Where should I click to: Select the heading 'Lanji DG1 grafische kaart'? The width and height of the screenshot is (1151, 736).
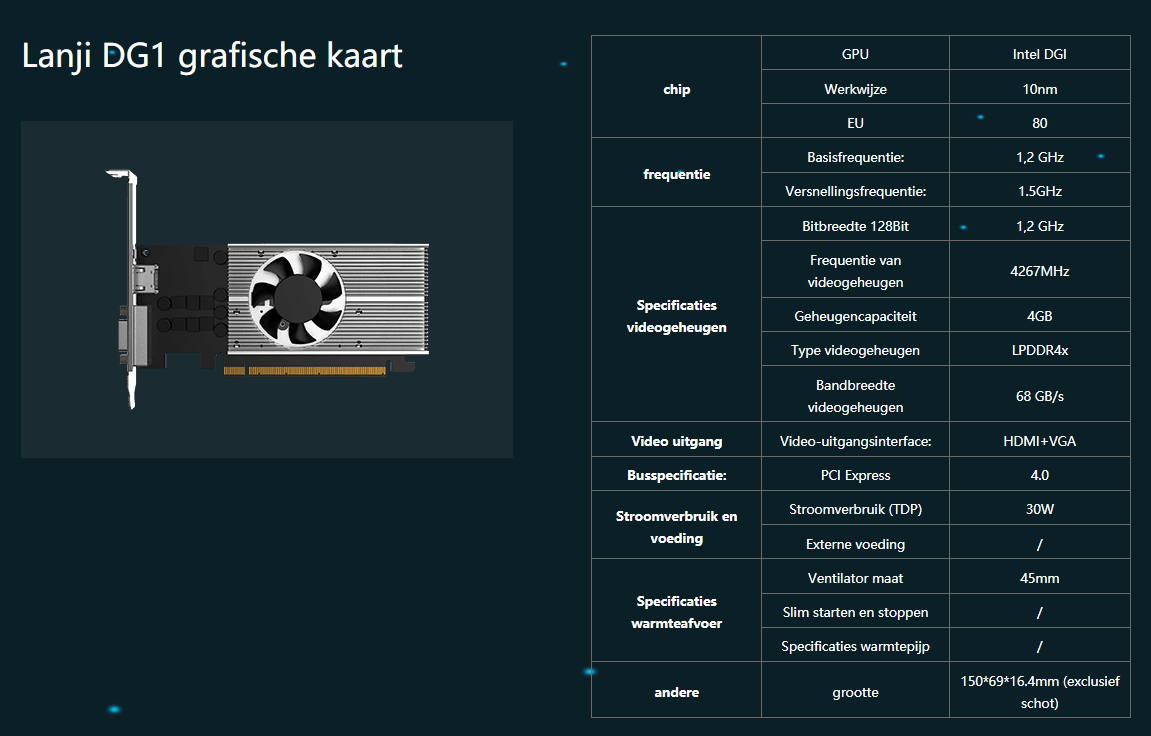click(212, 56)
